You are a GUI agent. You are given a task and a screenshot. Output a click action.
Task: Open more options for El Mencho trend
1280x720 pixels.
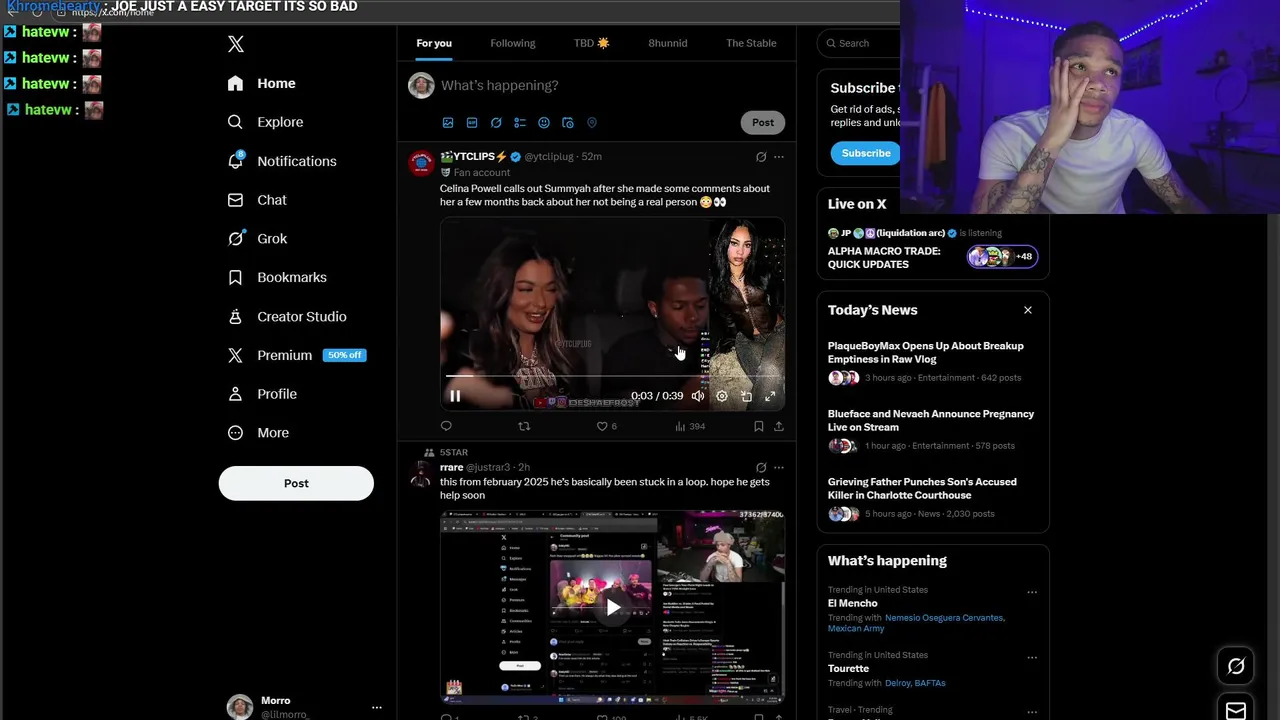[x=1032, y=592]
